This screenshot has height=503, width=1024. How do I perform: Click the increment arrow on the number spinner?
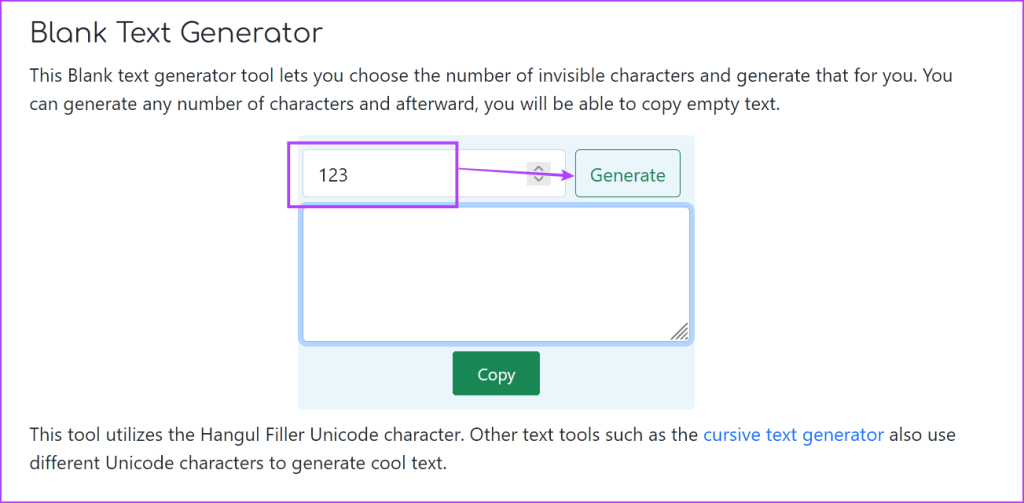(x=538, y=168)
